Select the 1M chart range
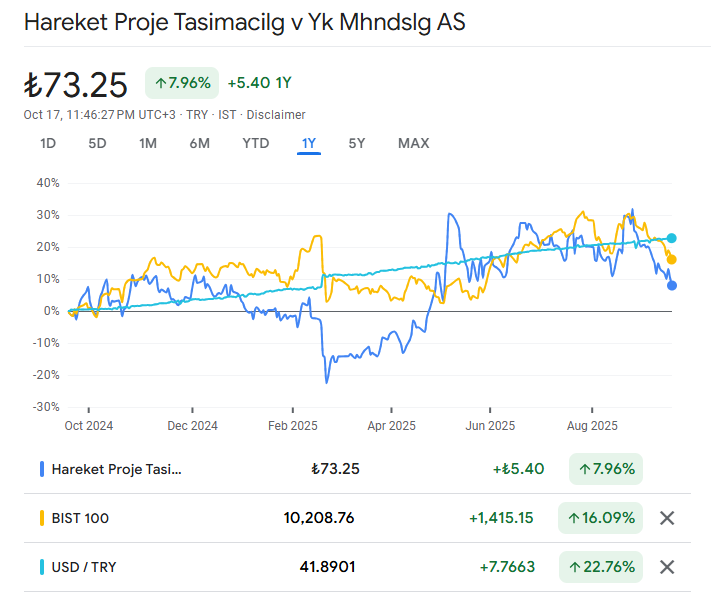Image resolution: width=711 pixels, height=594 pixels. tap(148, 143)
